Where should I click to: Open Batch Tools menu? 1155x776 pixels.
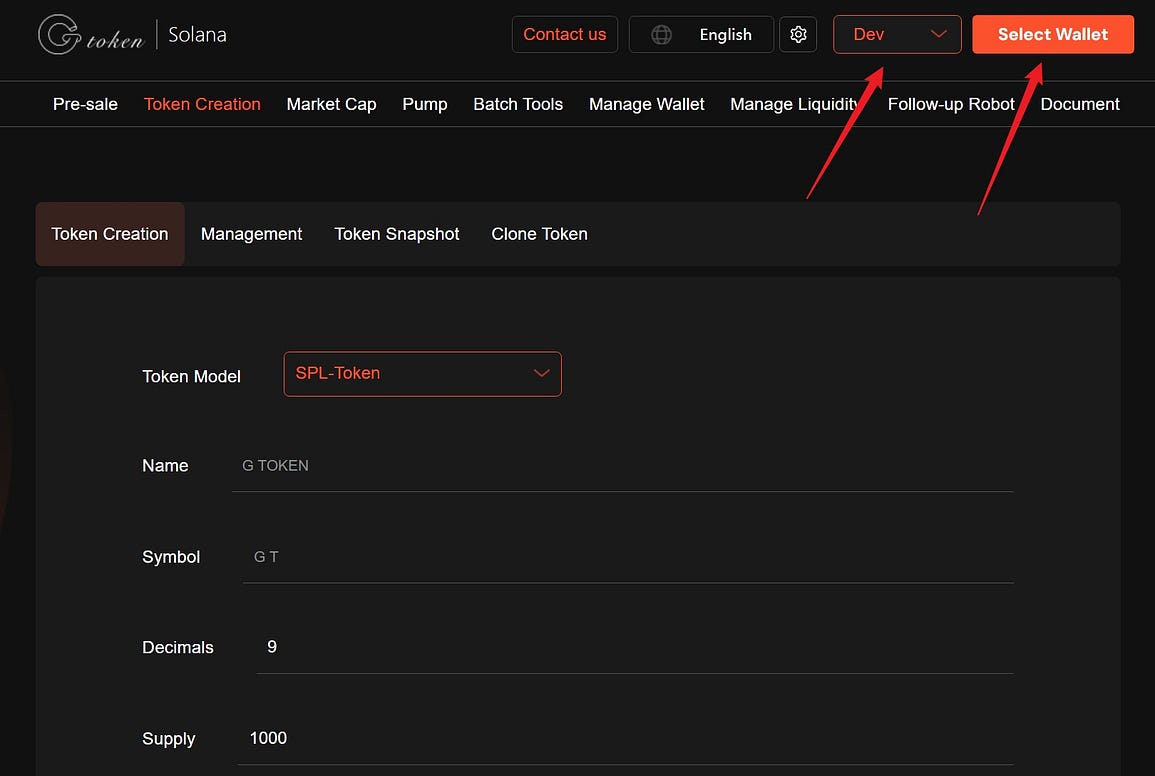[518, 104]
